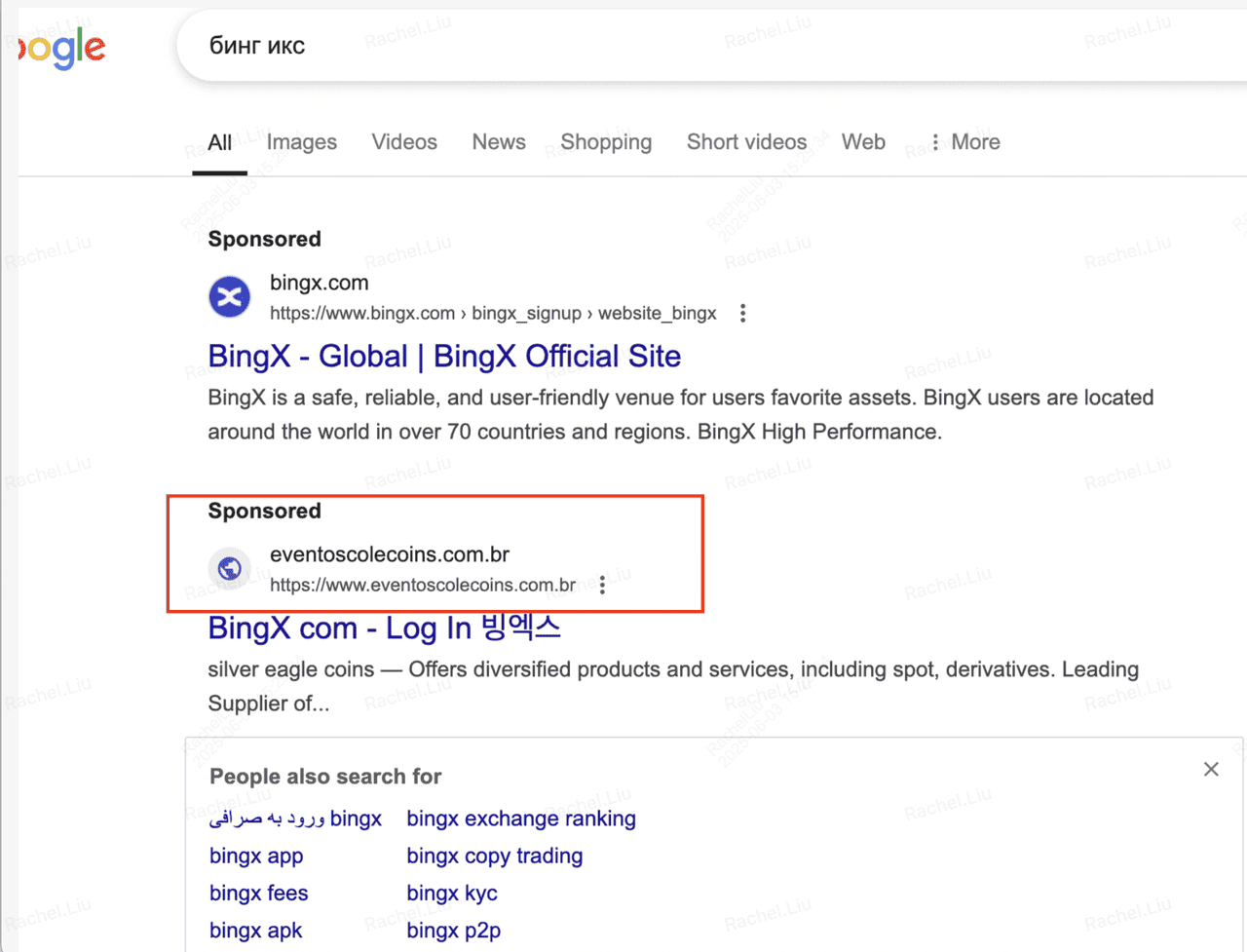Open BingX - Global Official Site link
The width and height of the screenshot is (1247, 952).
pos(444,357)
